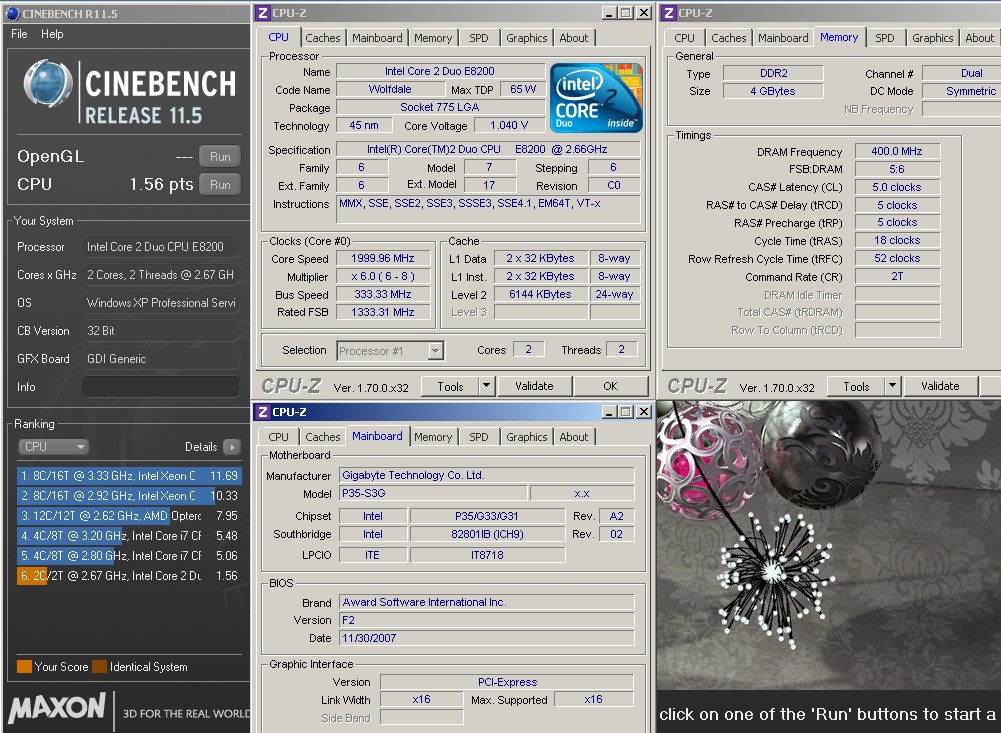This screenshot has width=1001, height=733.
Task: Select ranking row 2 Xeon 10.33
Action: pyautogui.click(x=130, y=495)
